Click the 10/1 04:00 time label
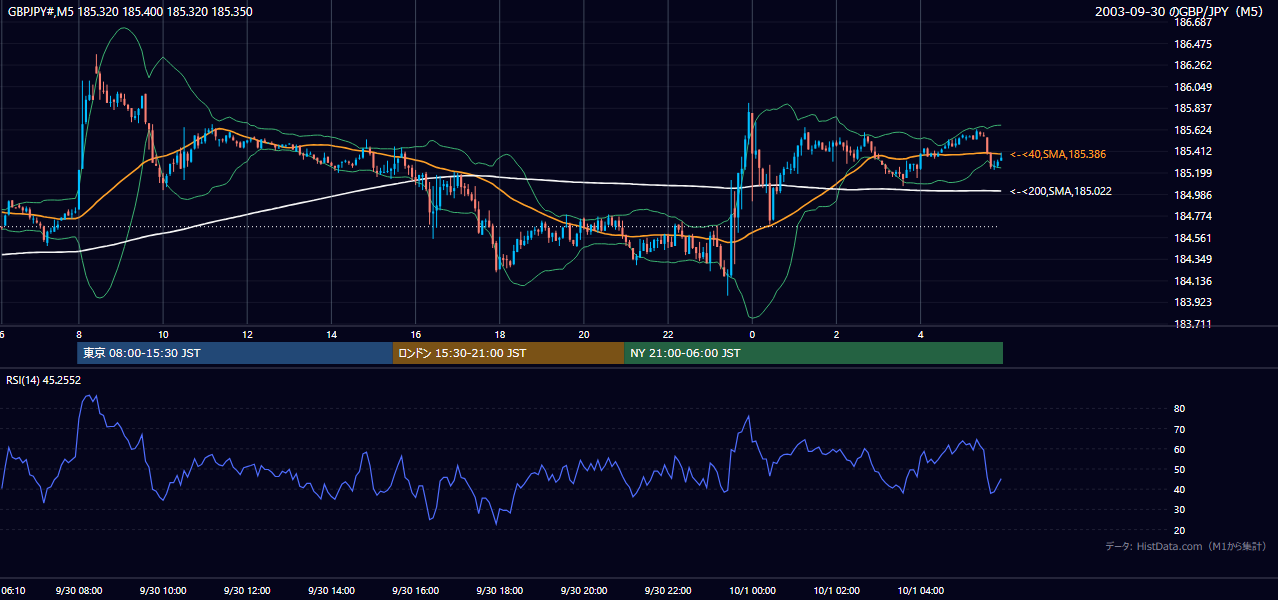1278x600 pixels. pyautogui.click(x=921, y=591)
